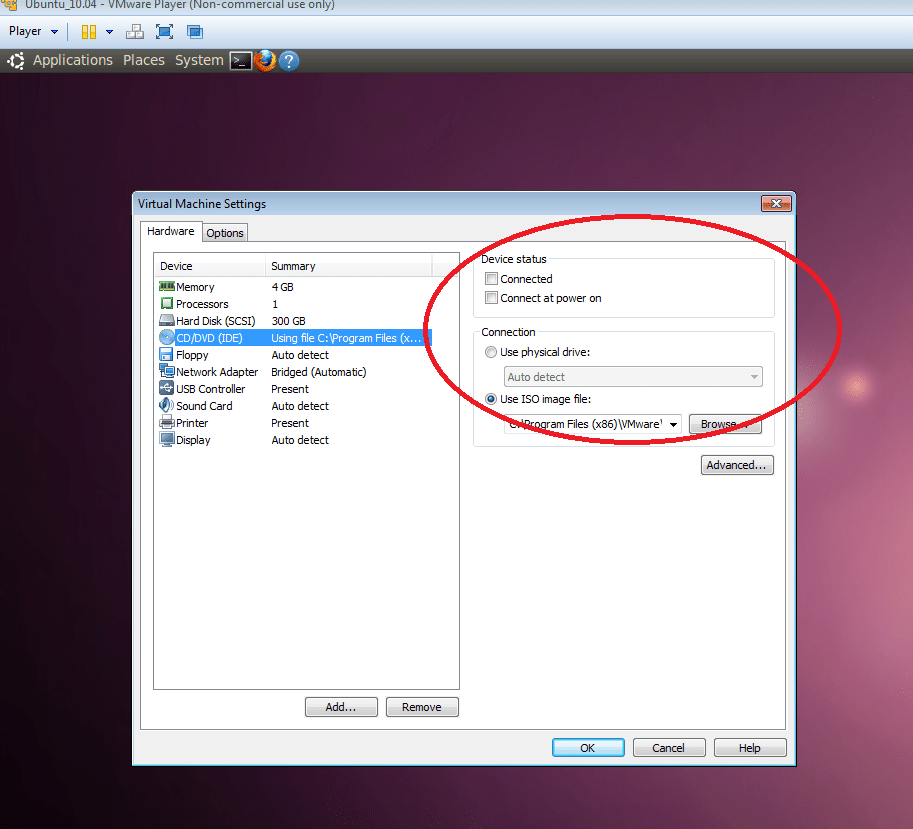
Task: Click the Display device icon
Action: 167,440
